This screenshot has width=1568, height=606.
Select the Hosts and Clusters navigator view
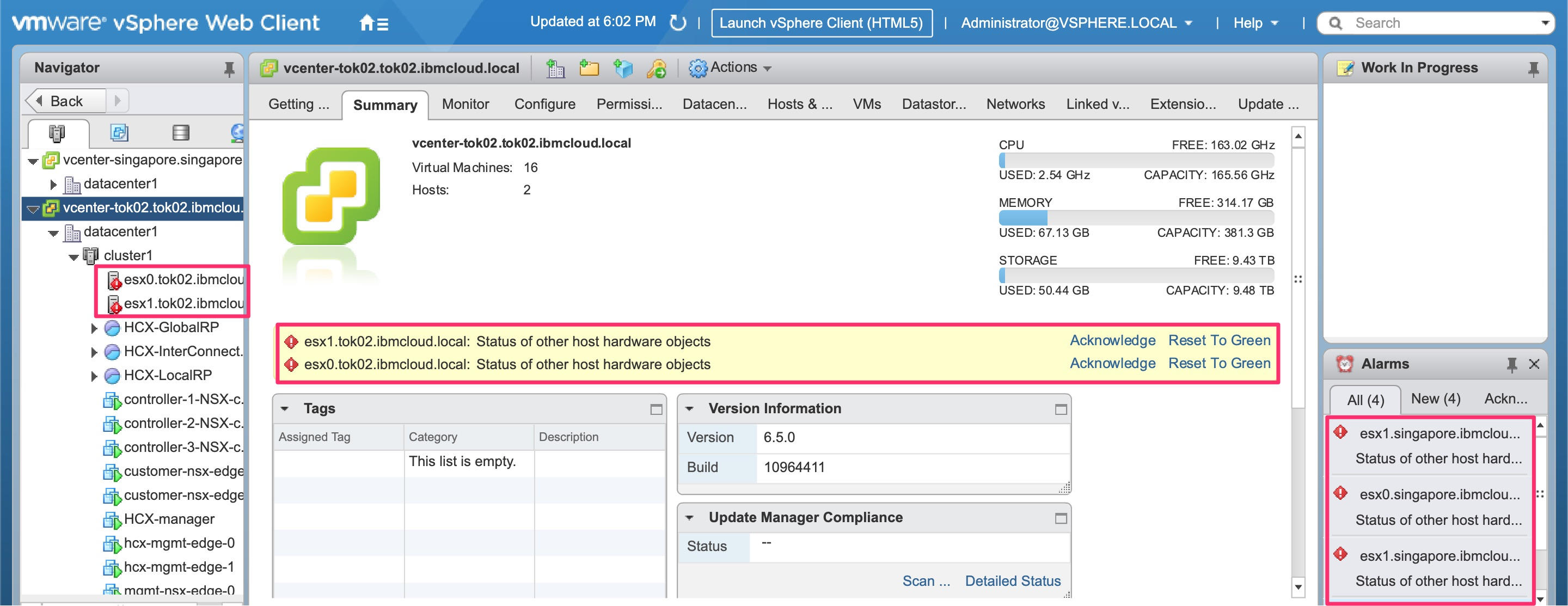57,133
